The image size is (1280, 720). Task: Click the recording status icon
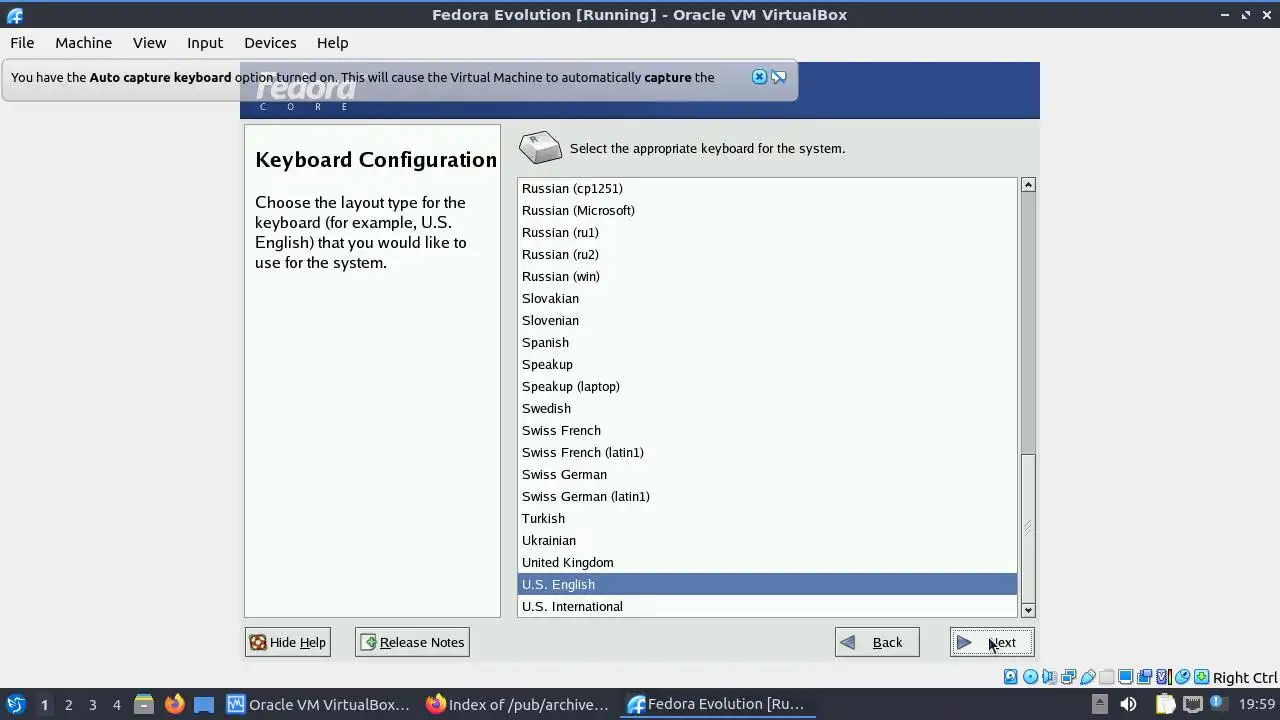(x=1144, y=677)
